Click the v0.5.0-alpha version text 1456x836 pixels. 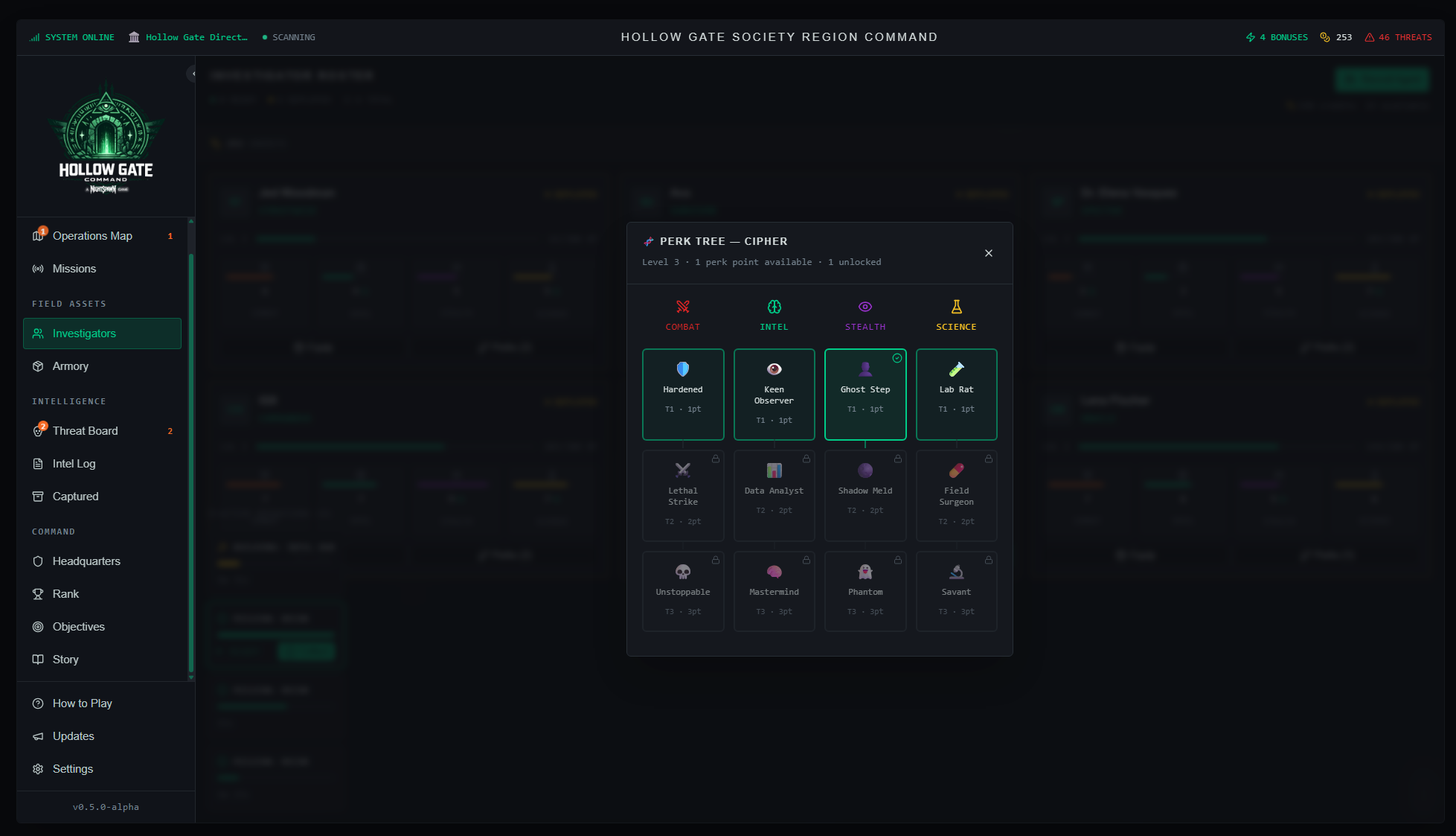pos(106,807)
